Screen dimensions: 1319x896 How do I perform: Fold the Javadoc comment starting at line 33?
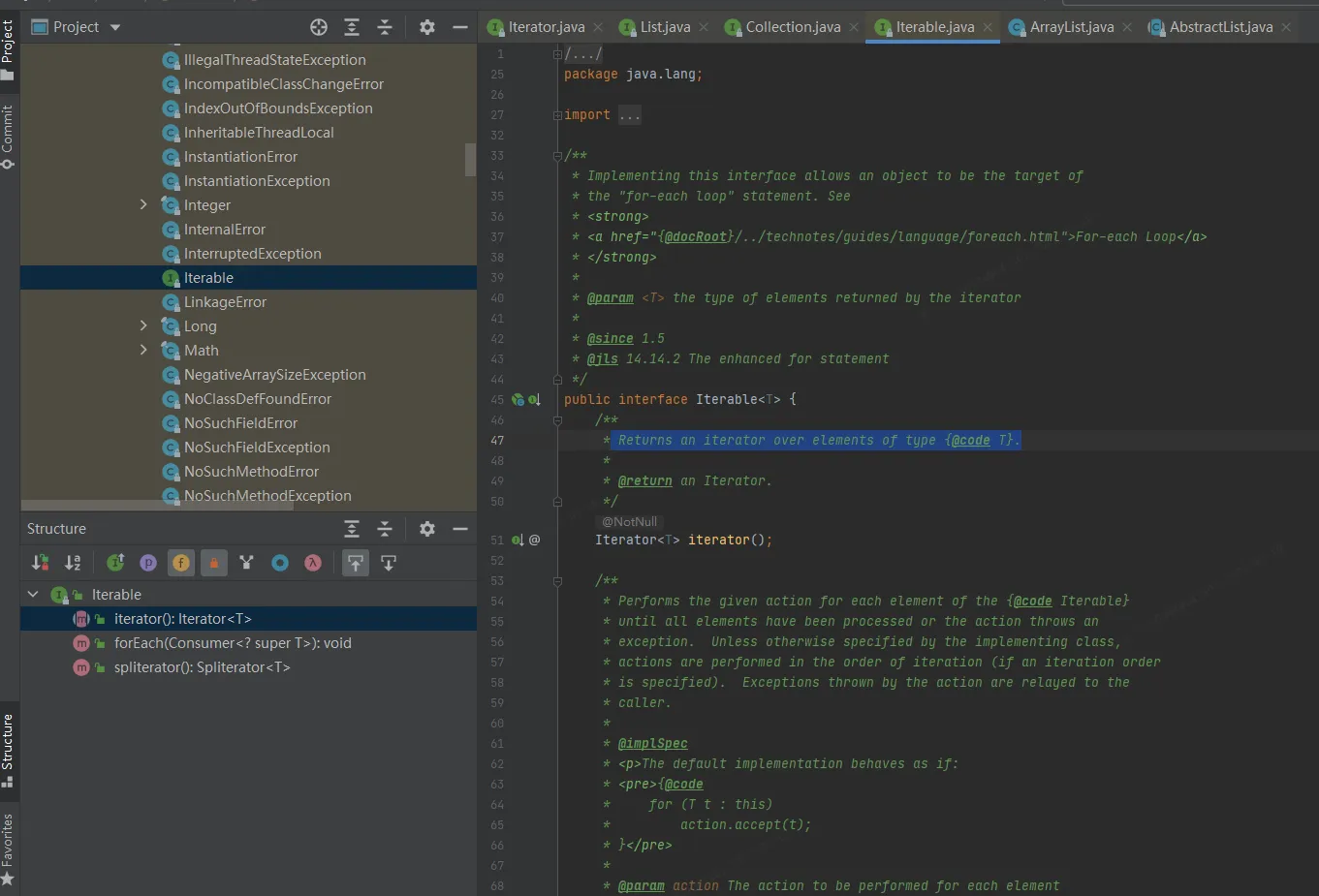coord(558,156)
